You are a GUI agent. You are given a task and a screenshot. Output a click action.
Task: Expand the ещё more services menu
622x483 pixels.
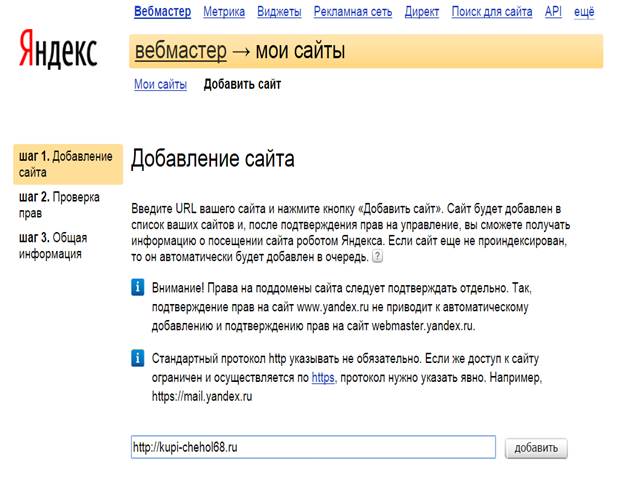pos(584,12)
